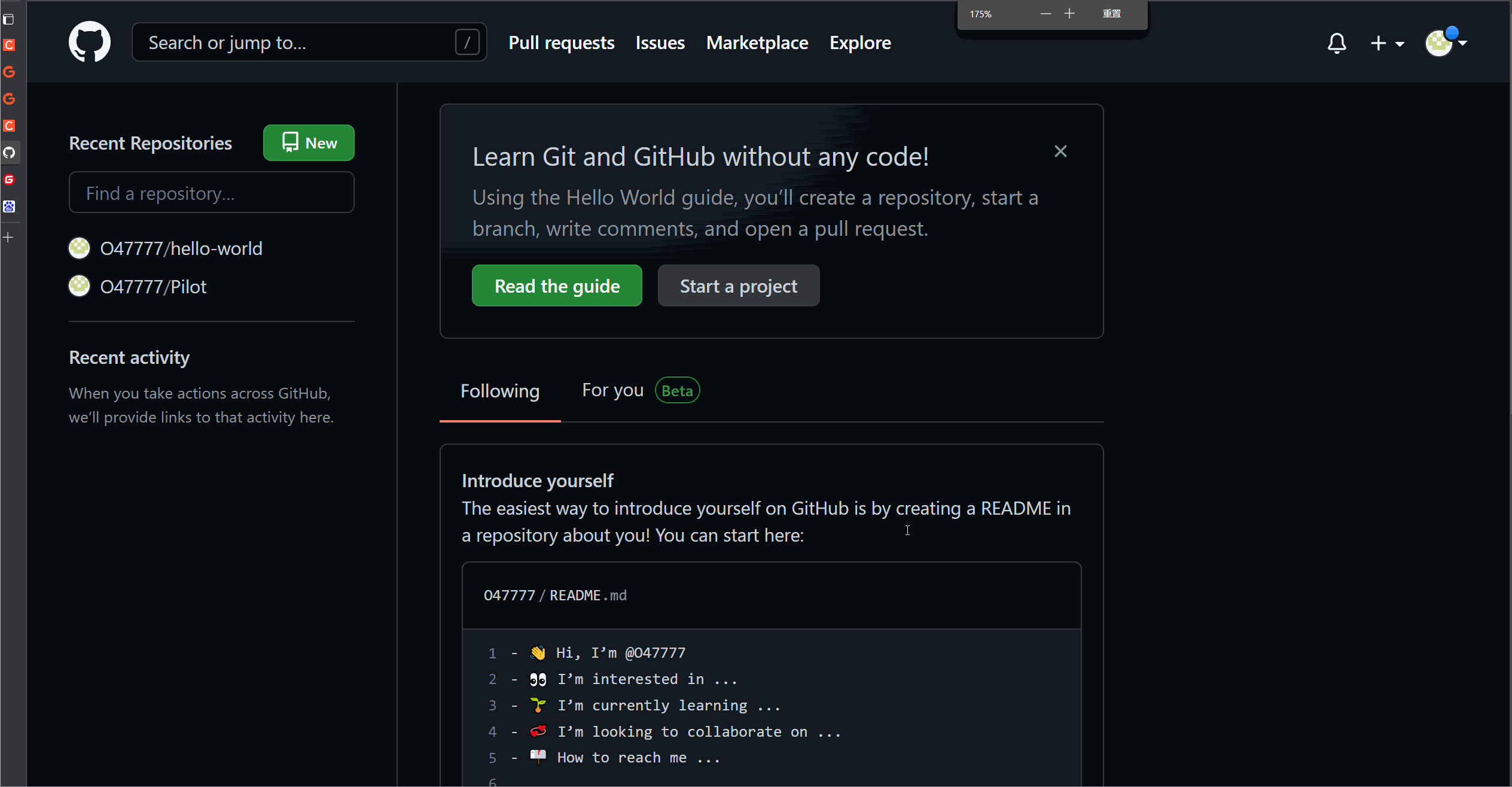This screenshot has width=1512, height=787.
Task: Open Issues in the top nav
Action: click(x=660, y=42)
